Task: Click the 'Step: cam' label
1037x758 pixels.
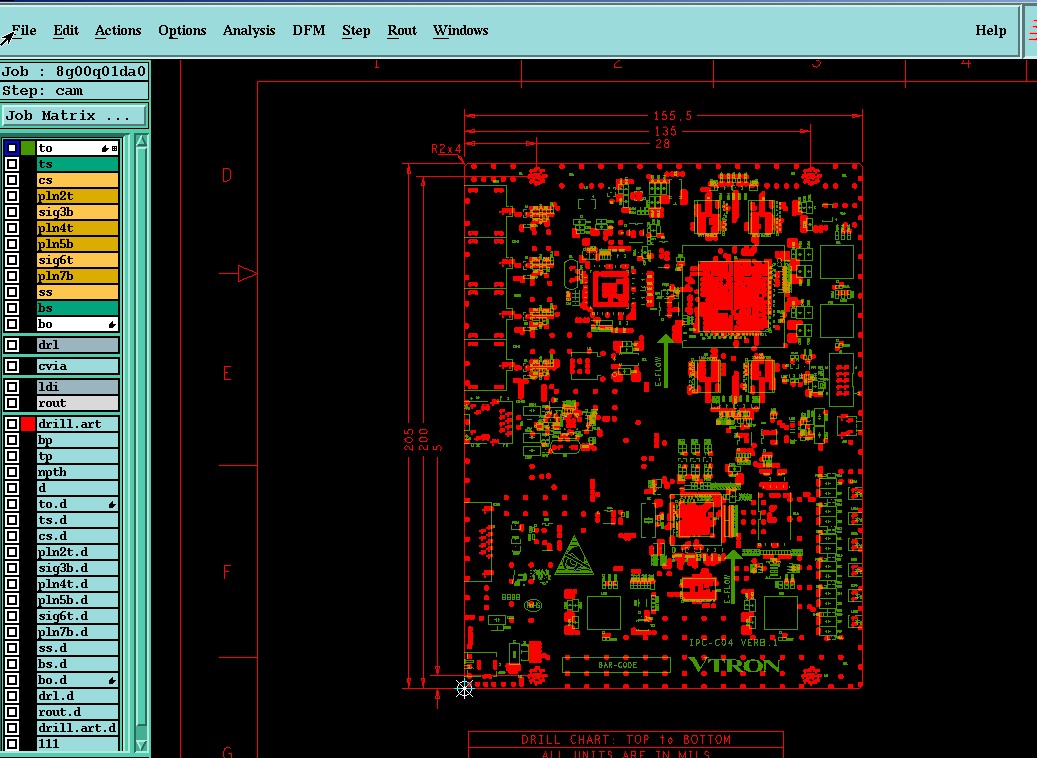Action: 74,91
